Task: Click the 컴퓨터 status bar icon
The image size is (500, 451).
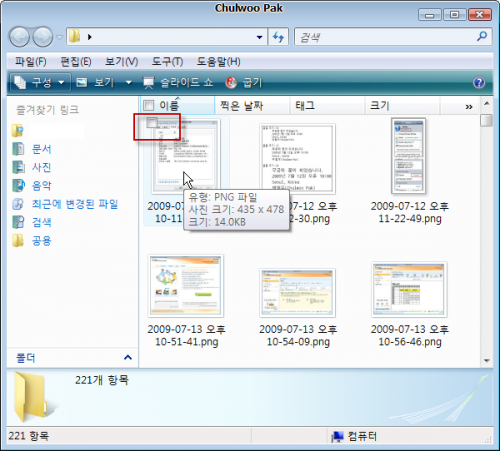Action: (x=337, y=436)
